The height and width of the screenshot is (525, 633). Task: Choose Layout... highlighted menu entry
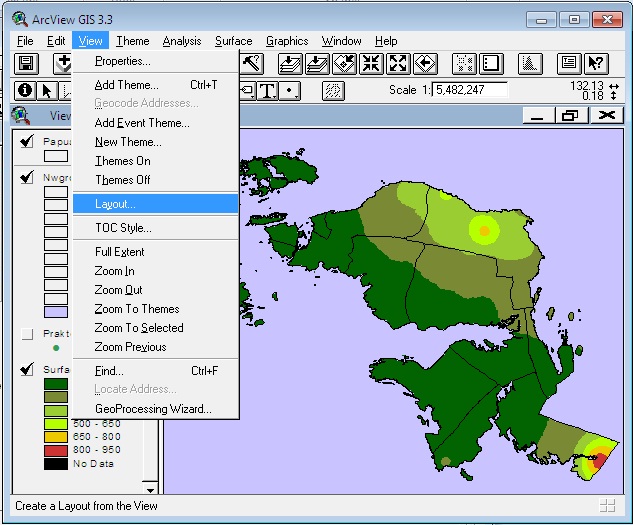[156, 204]
